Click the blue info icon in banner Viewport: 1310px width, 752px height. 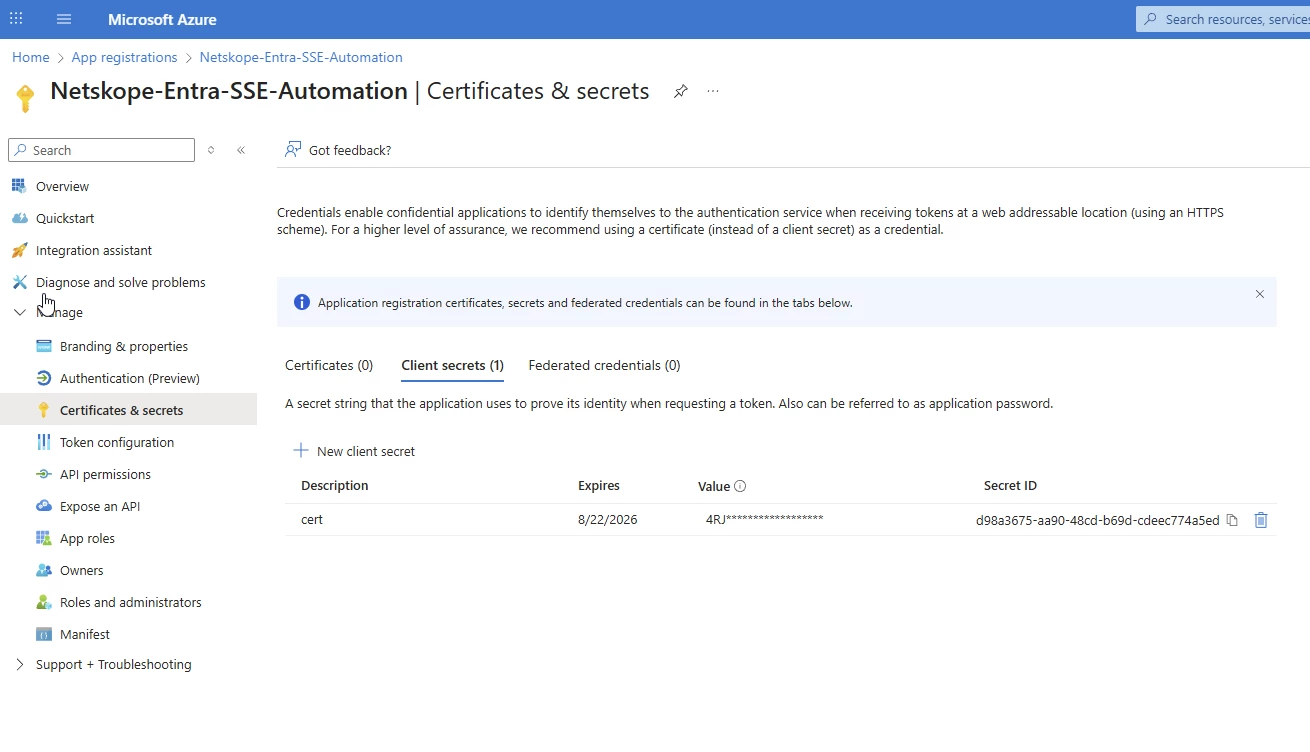(x=302, y=302)
